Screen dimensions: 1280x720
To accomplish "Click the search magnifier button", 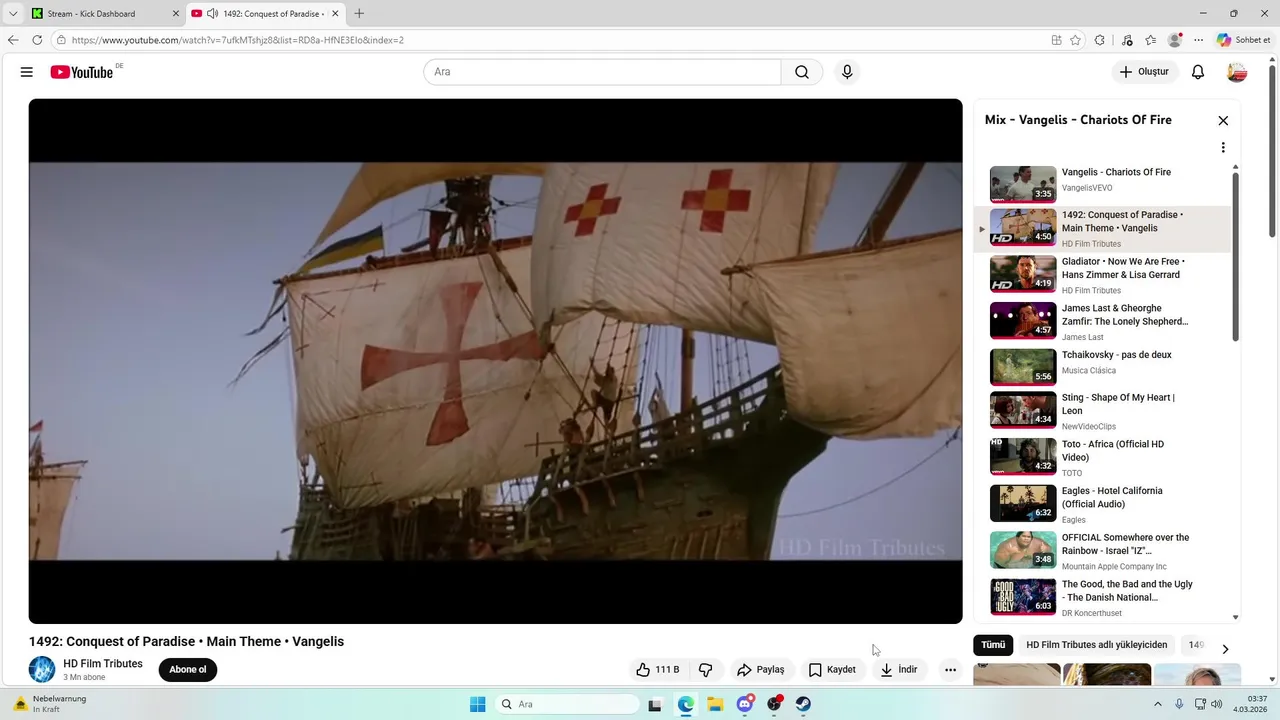I will click(802, 72).
